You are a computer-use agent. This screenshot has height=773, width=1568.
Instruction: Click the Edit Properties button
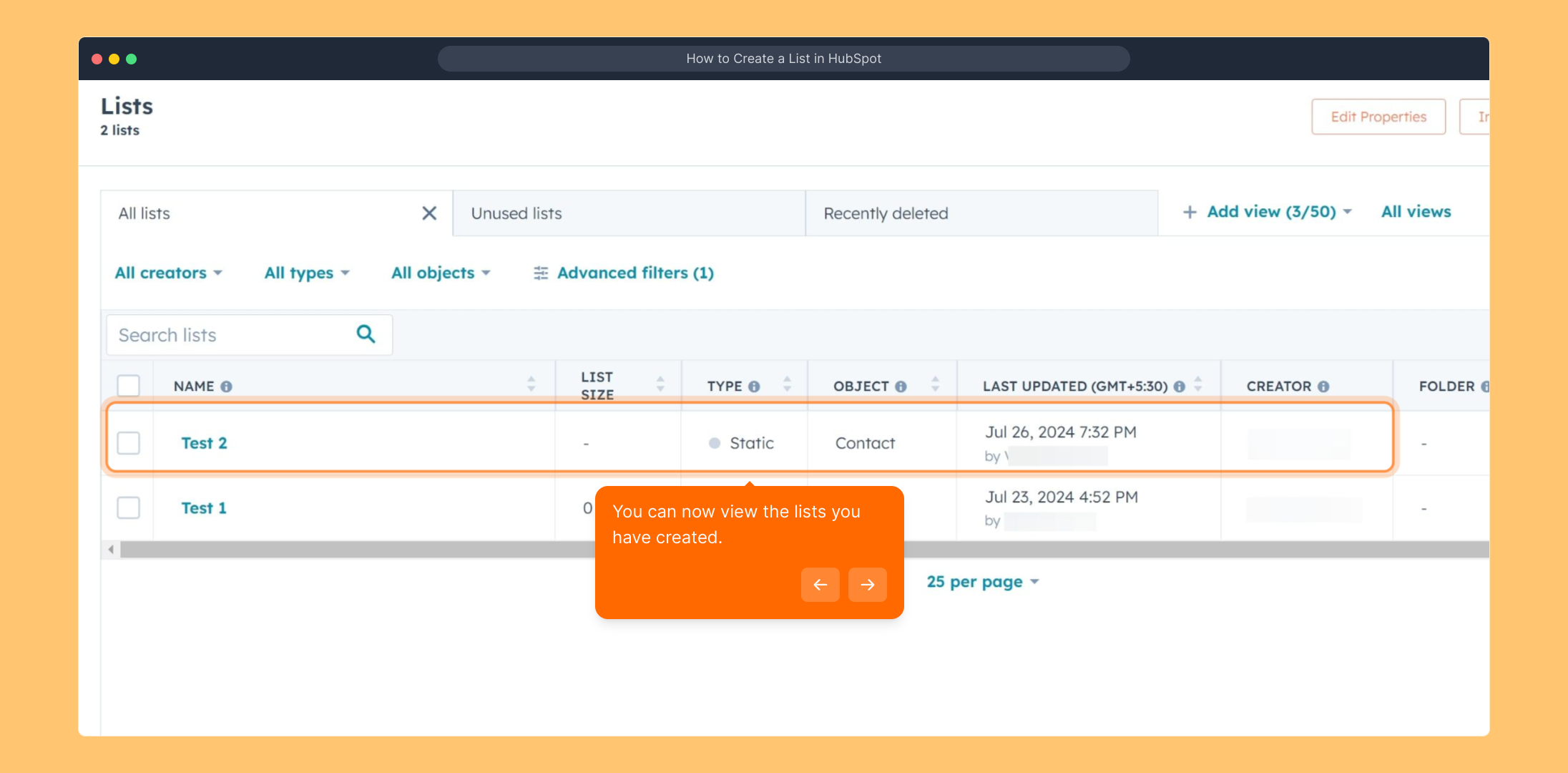pos(1378,117)
